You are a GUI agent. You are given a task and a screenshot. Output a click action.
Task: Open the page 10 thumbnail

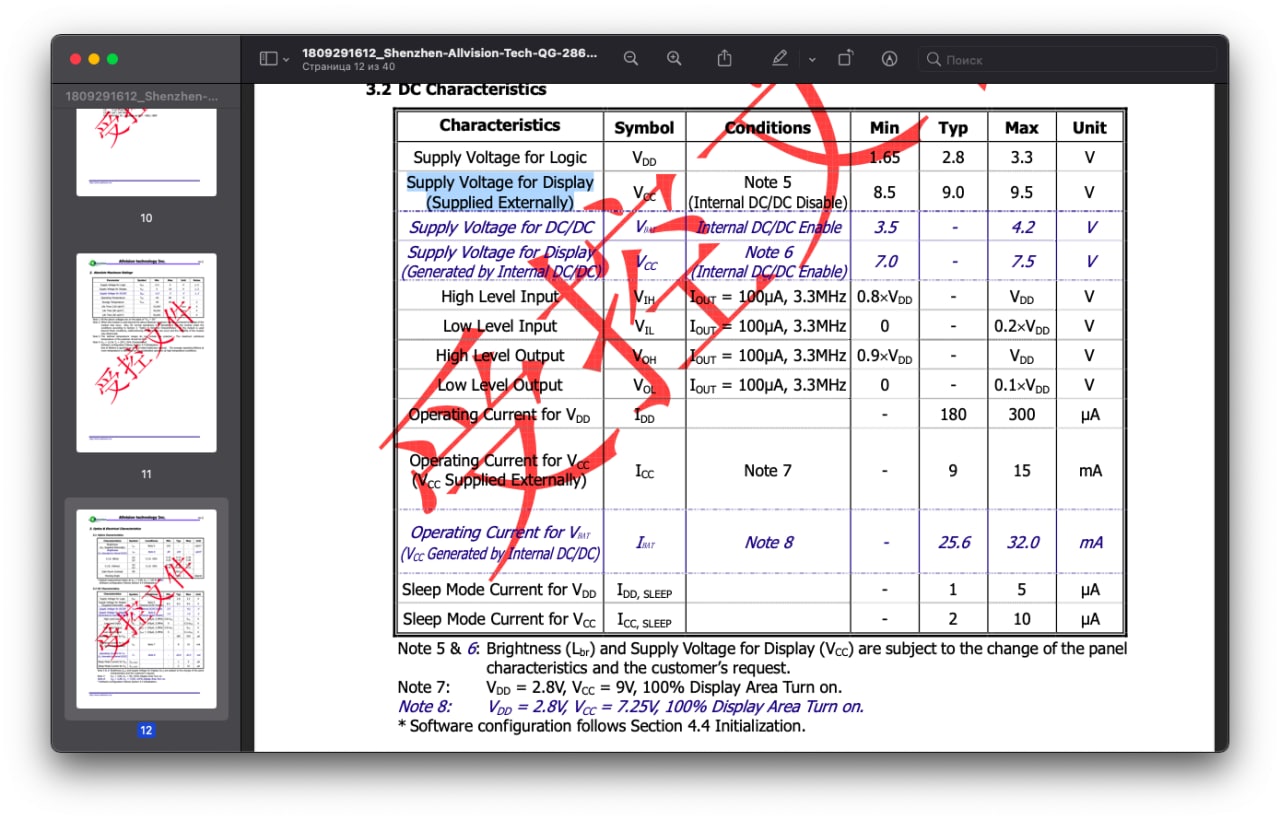click(146, 155)
